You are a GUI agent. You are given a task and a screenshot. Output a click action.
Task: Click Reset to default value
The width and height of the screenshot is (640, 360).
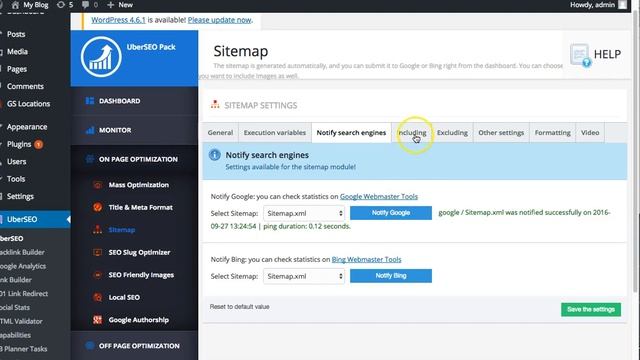240,307
